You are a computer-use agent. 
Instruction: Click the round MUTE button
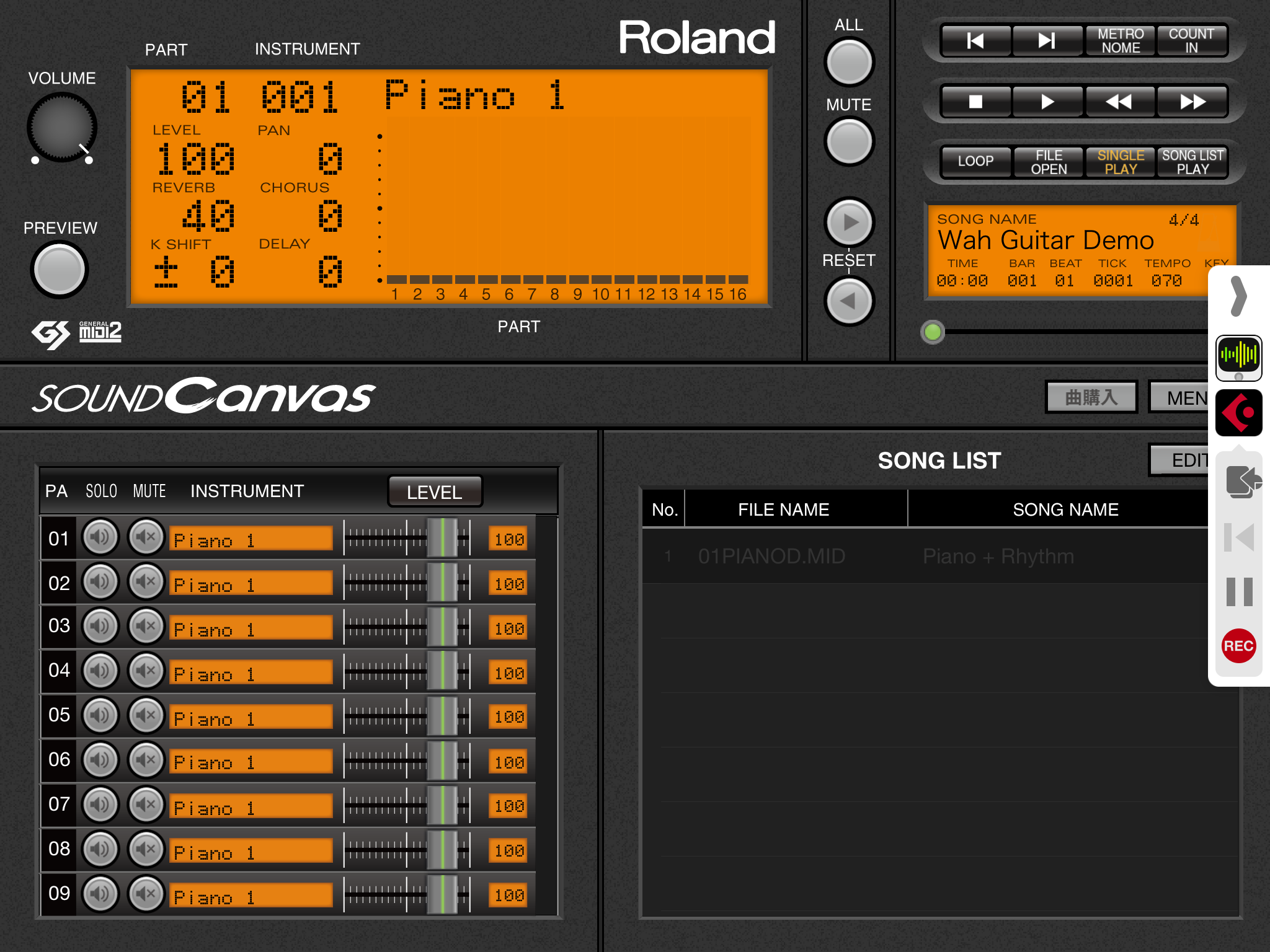pyautogui.click(x=849, y=141)
